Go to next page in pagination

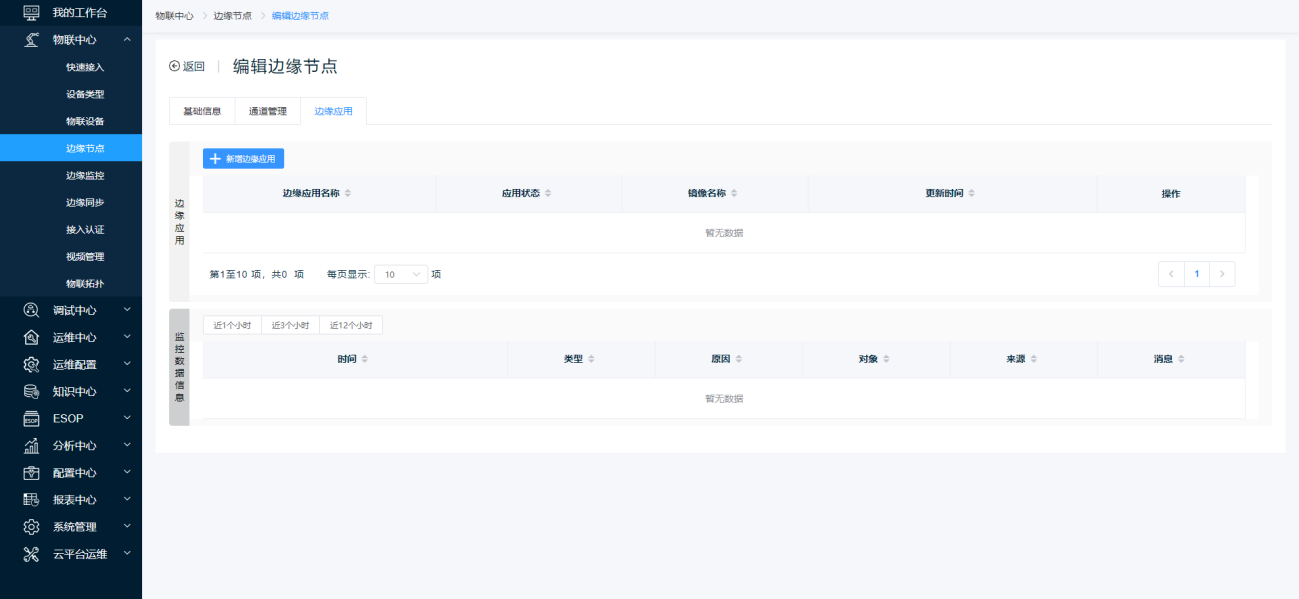pyautogui.click(x=1222, y=274)
